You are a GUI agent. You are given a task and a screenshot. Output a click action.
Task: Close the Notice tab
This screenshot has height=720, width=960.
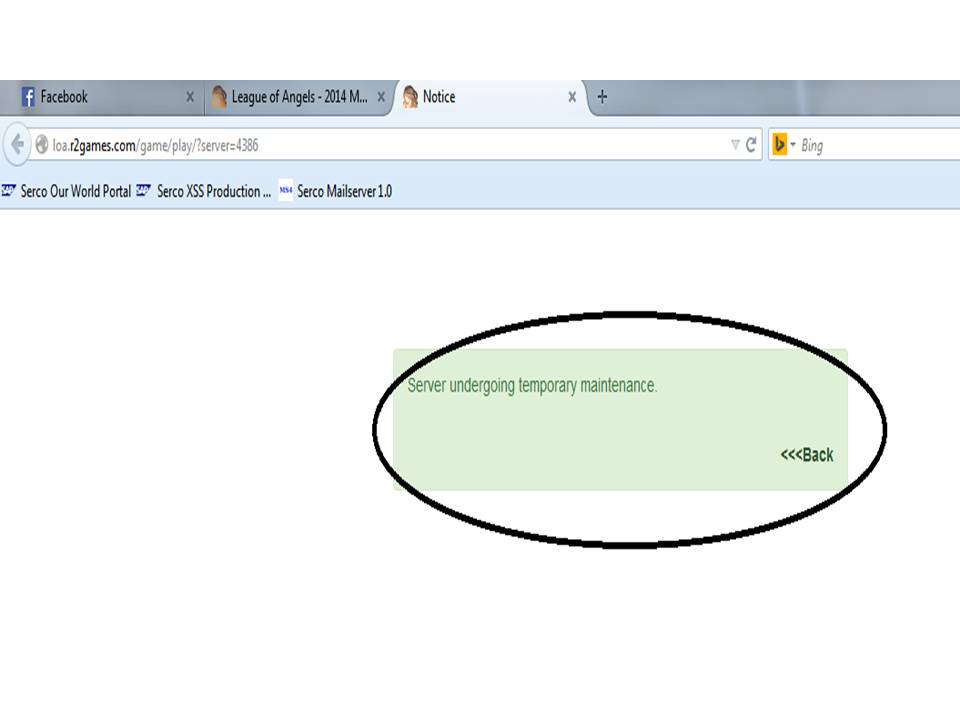point(572,97)
